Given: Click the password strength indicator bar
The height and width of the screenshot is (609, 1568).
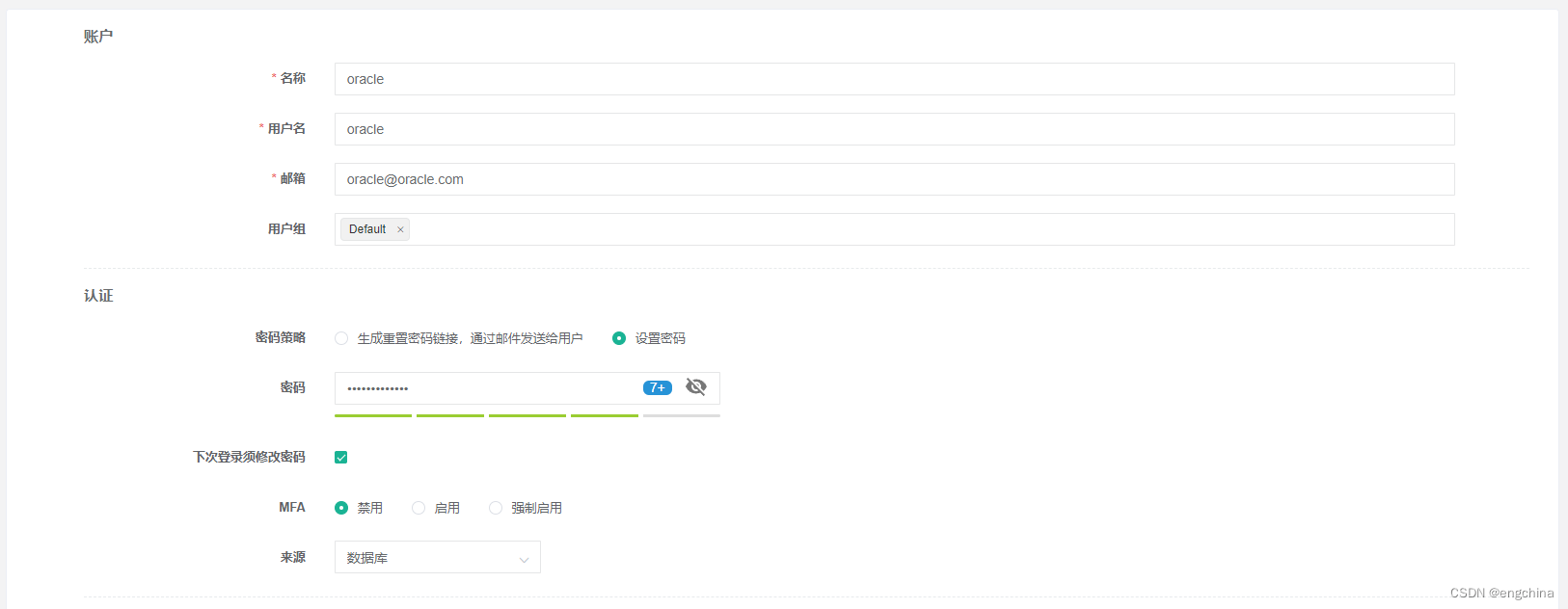Looking at the screenshot, I should 527,415.
